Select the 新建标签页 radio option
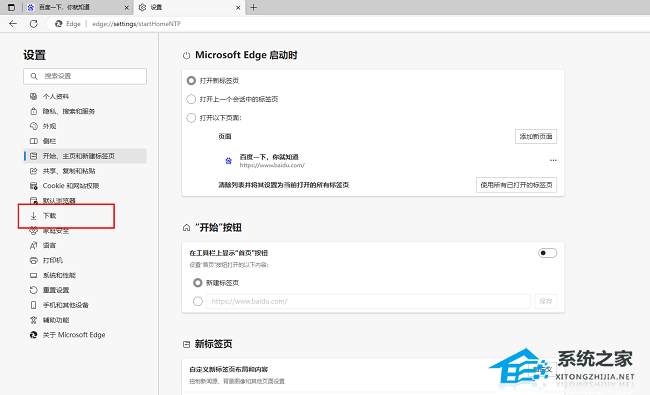The height and width of the screenshot is (395, 650). [x=198, y=283]
